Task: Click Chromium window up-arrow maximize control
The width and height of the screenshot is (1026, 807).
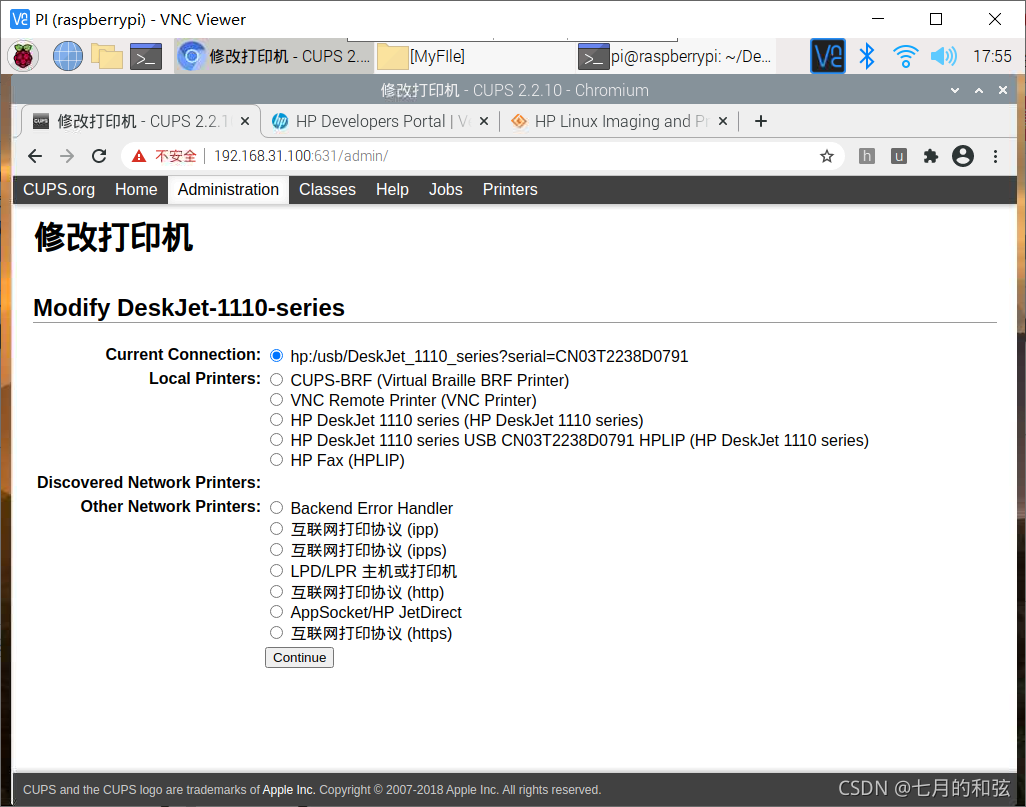Action: click(x=979, y=90)
